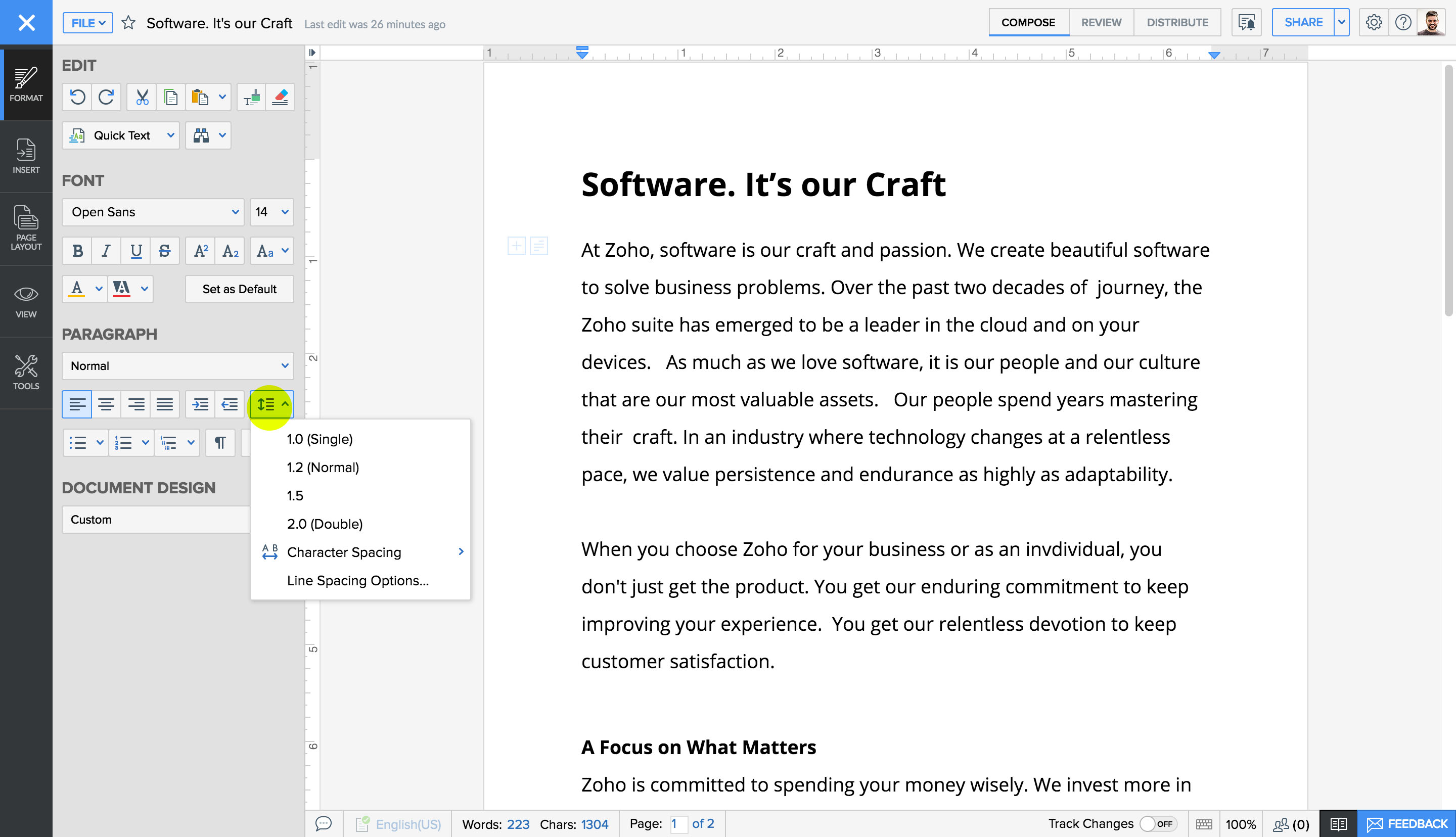Click the Strikethrough formatting icon
The height and width of the screenshot is (837, 1456).
coord(165,250)
